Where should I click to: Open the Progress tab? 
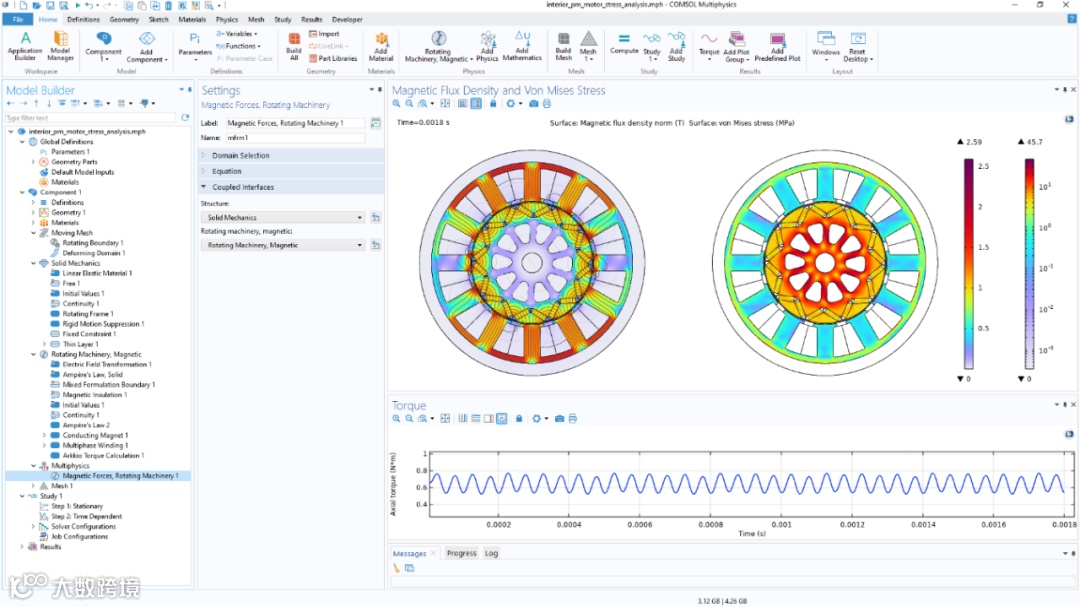click(461, 553)
